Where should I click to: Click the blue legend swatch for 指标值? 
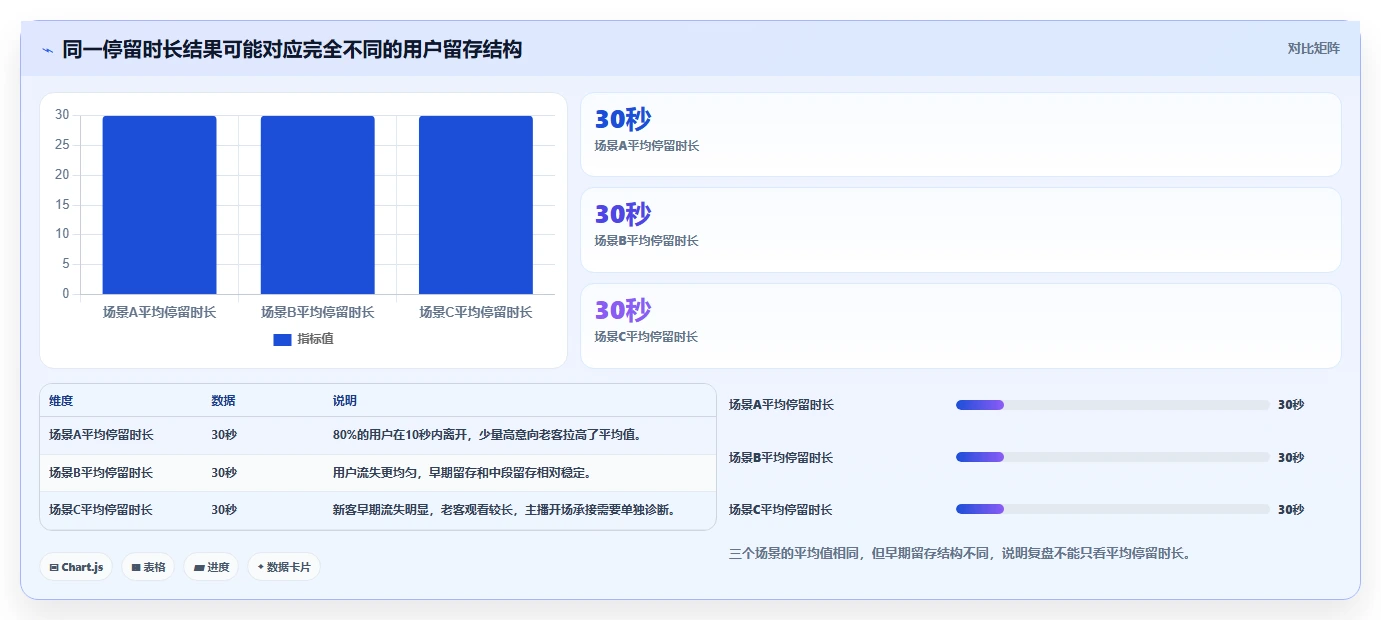tap(282, 340)
